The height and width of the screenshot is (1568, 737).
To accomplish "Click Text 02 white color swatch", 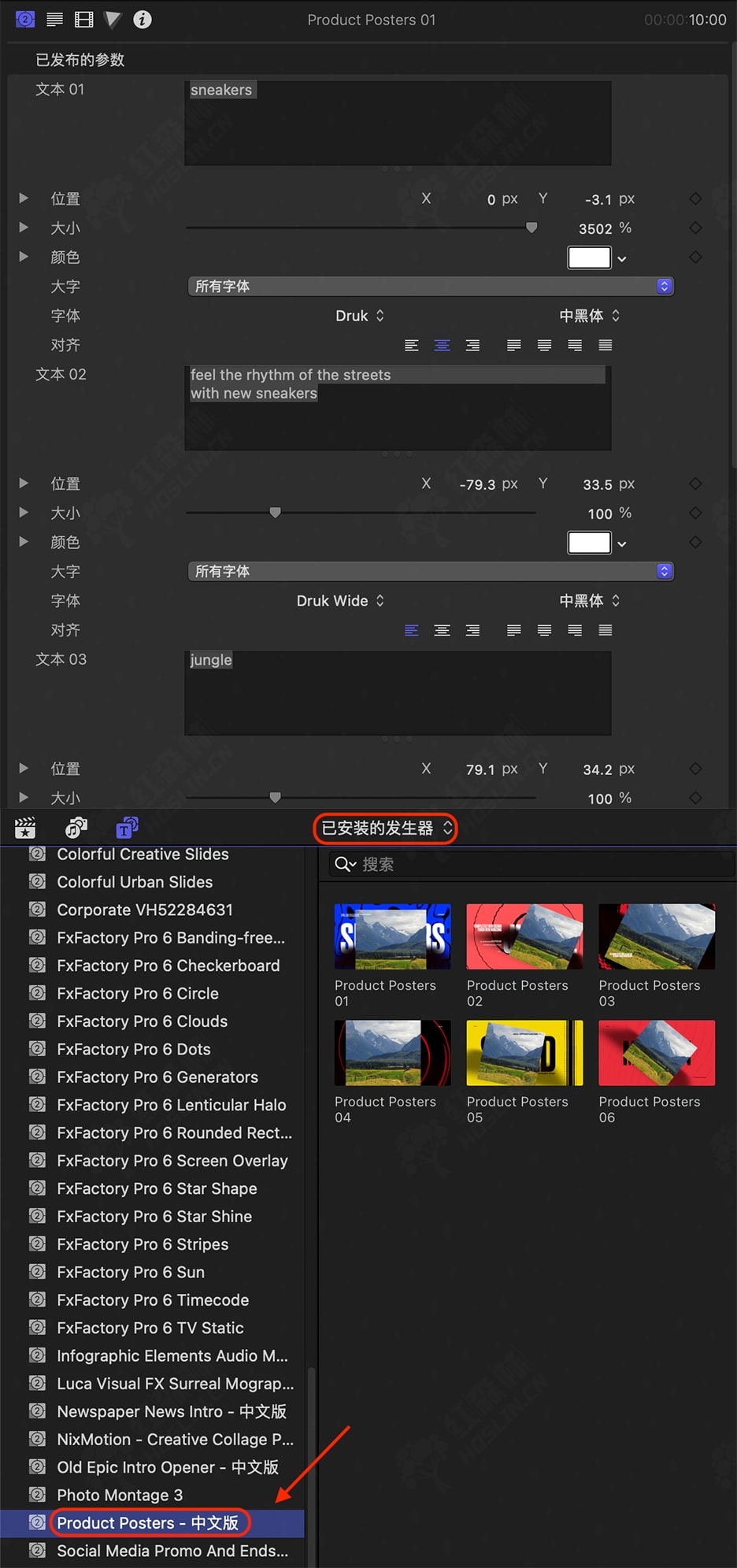I will point(589,543).
